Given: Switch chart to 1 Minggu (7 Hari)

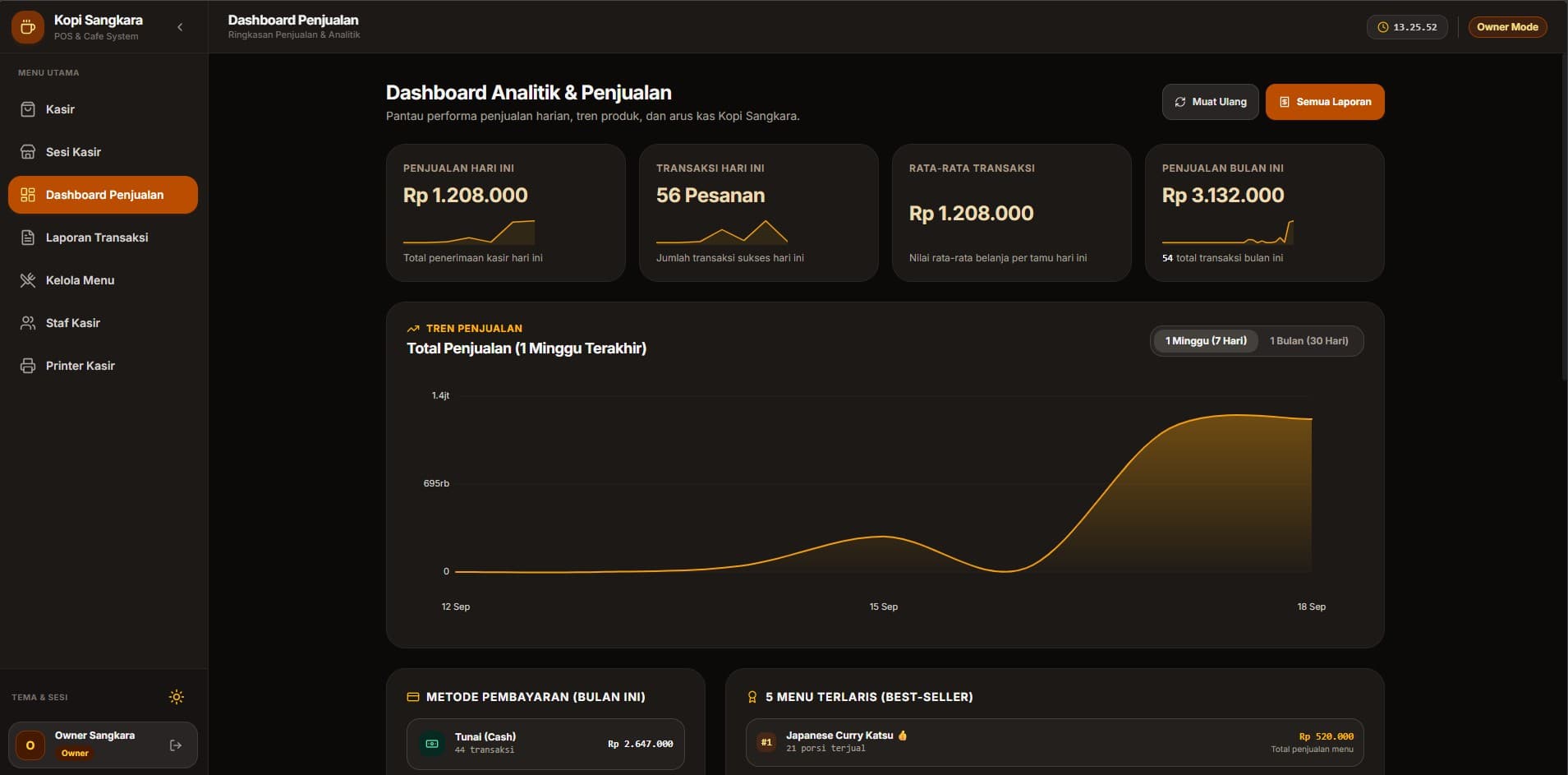Looking at the screenshot, I should point(1206,341).
